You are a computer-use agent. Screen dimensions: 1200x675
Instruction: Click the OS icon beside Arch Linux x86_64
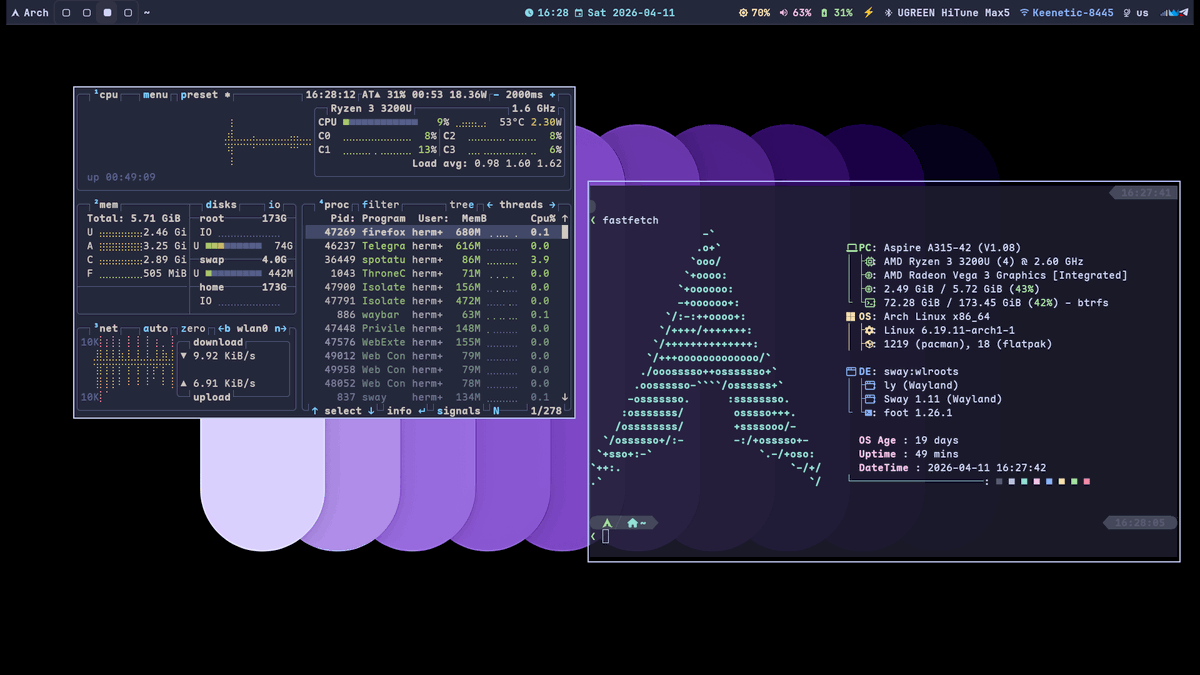851,317
